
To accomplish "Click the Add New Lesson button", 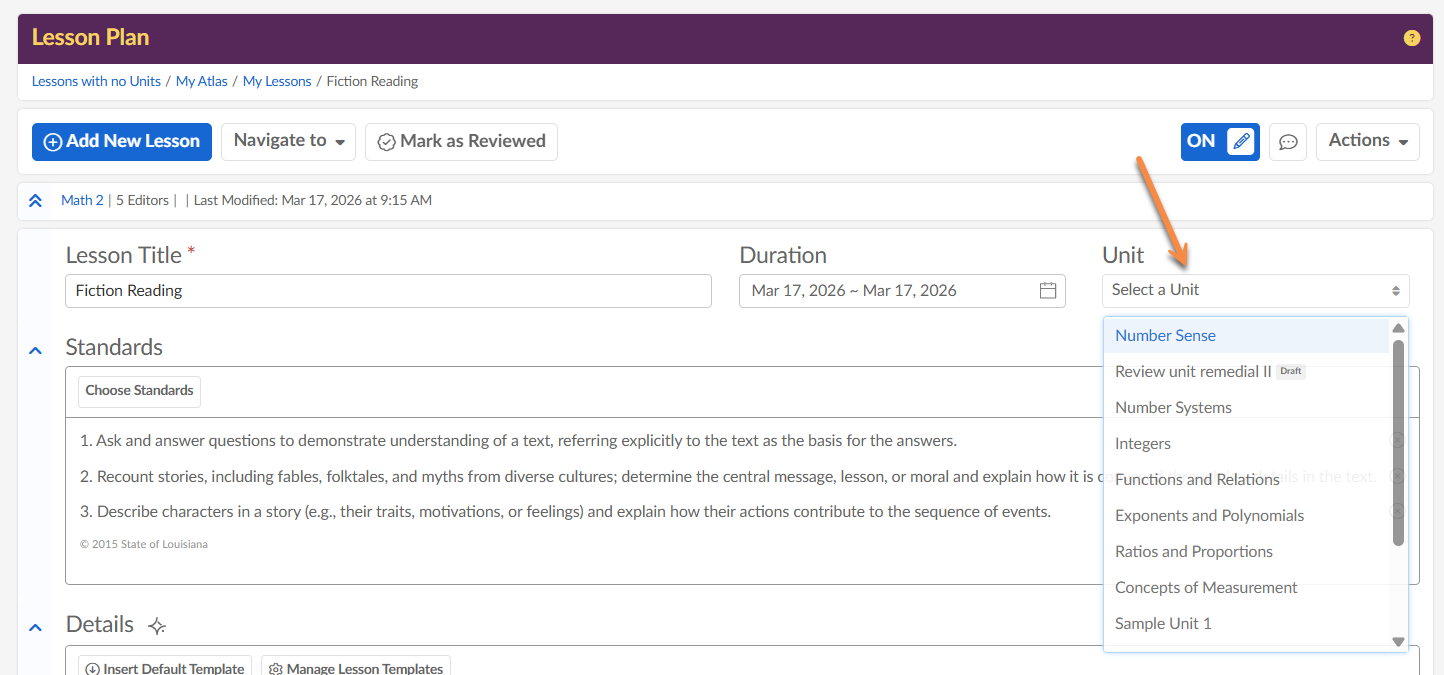I will point(122,142).
